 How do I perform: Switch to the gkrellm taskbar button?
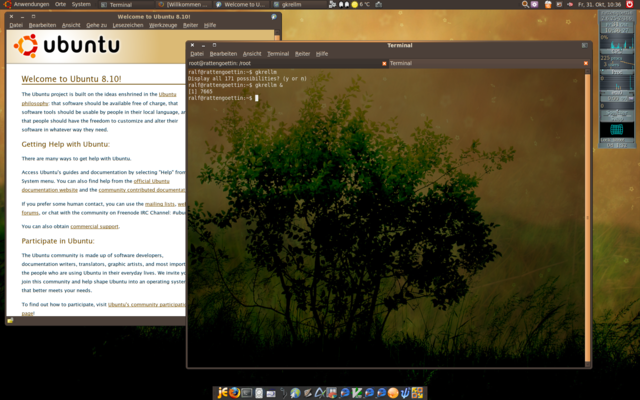(x=299, y=4)
